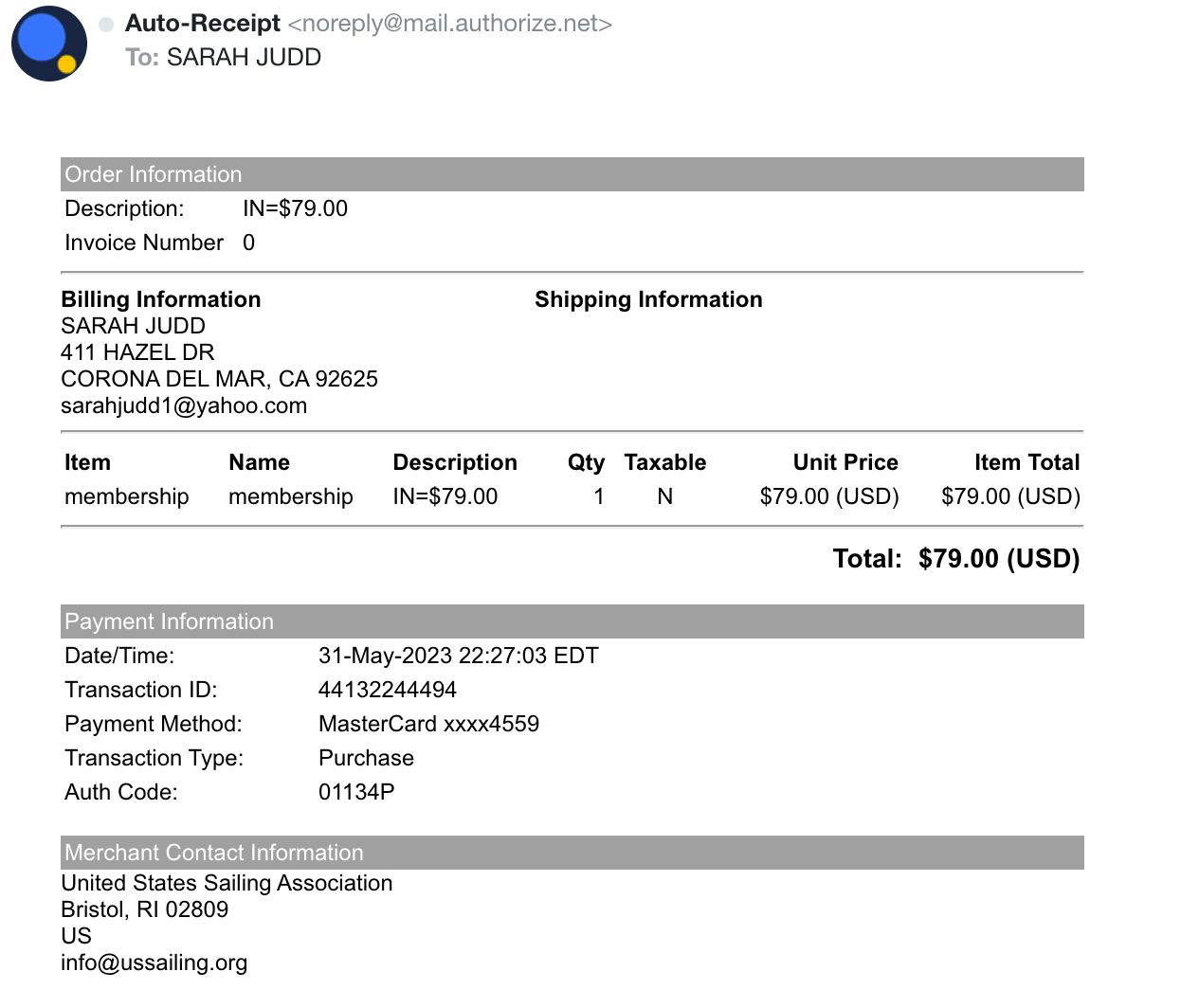The width and height of the screenshot is (1181, 1008).
Task: Click the Order Information section header
Action: pyautogui.click(x=572, y=174)
